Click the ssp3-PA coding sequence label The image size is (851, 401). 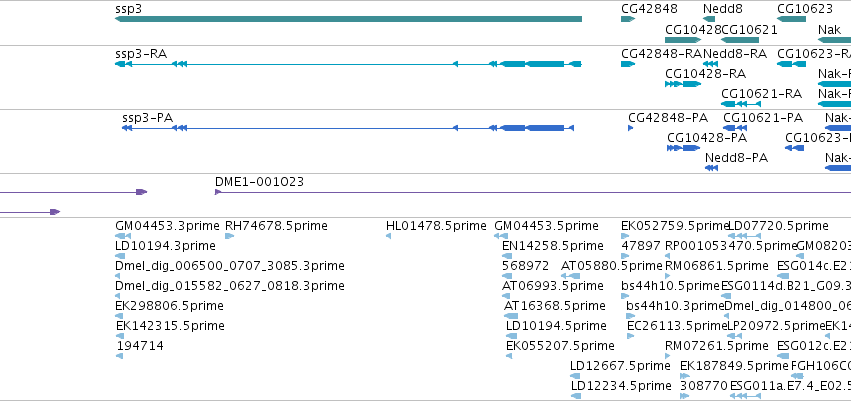[148, 118]
